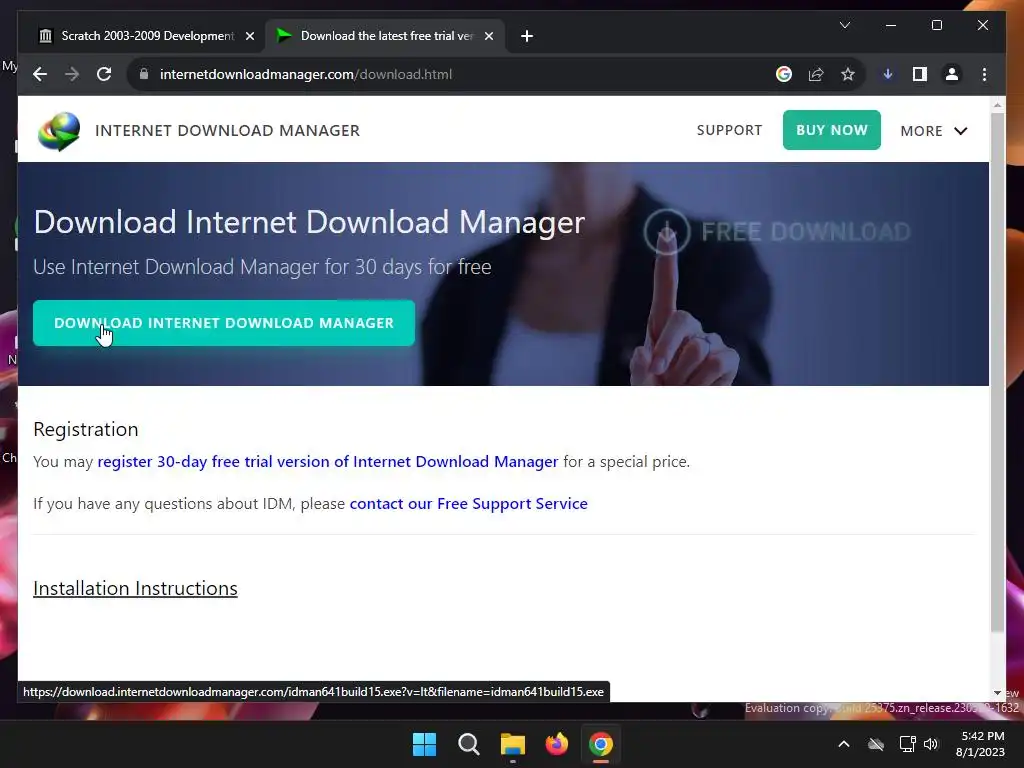Open the Chrome three-dot menu

[984, 74]
